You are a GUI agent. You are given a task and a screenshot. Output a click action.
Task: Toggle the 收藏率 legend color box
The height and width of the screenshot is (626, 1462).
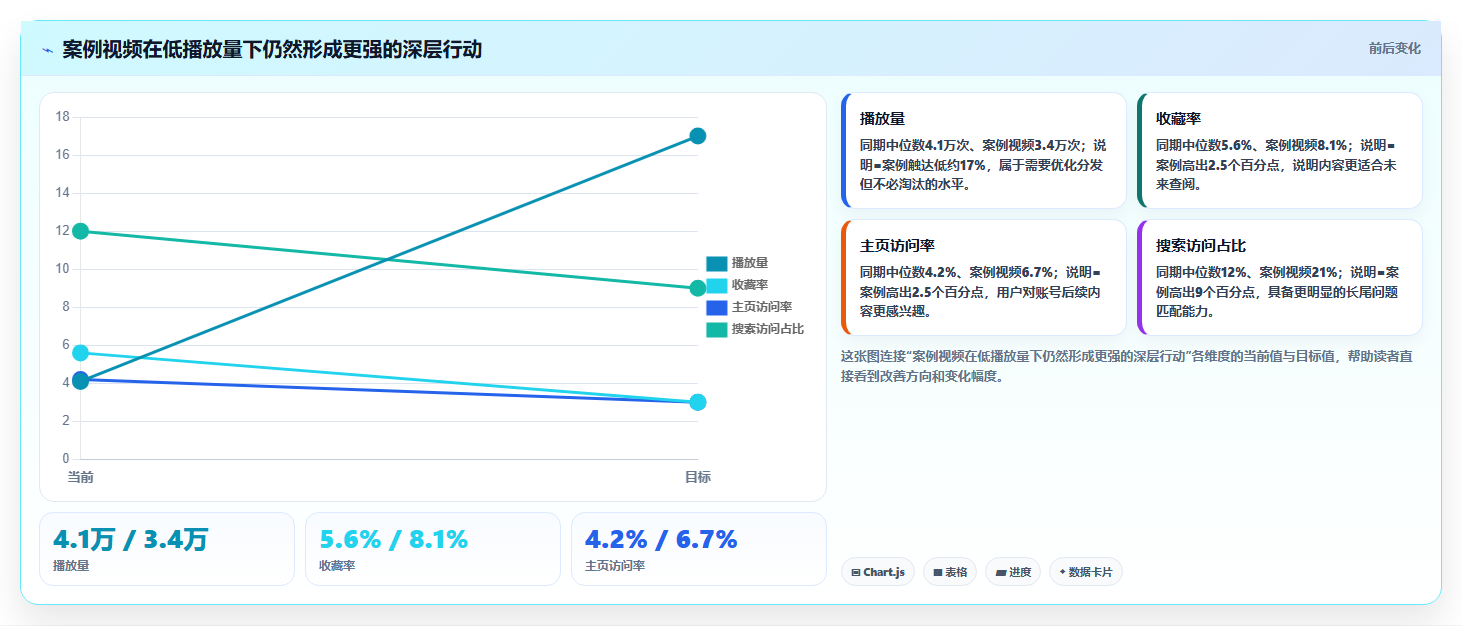pyautogui.click(x=716, y=285)
